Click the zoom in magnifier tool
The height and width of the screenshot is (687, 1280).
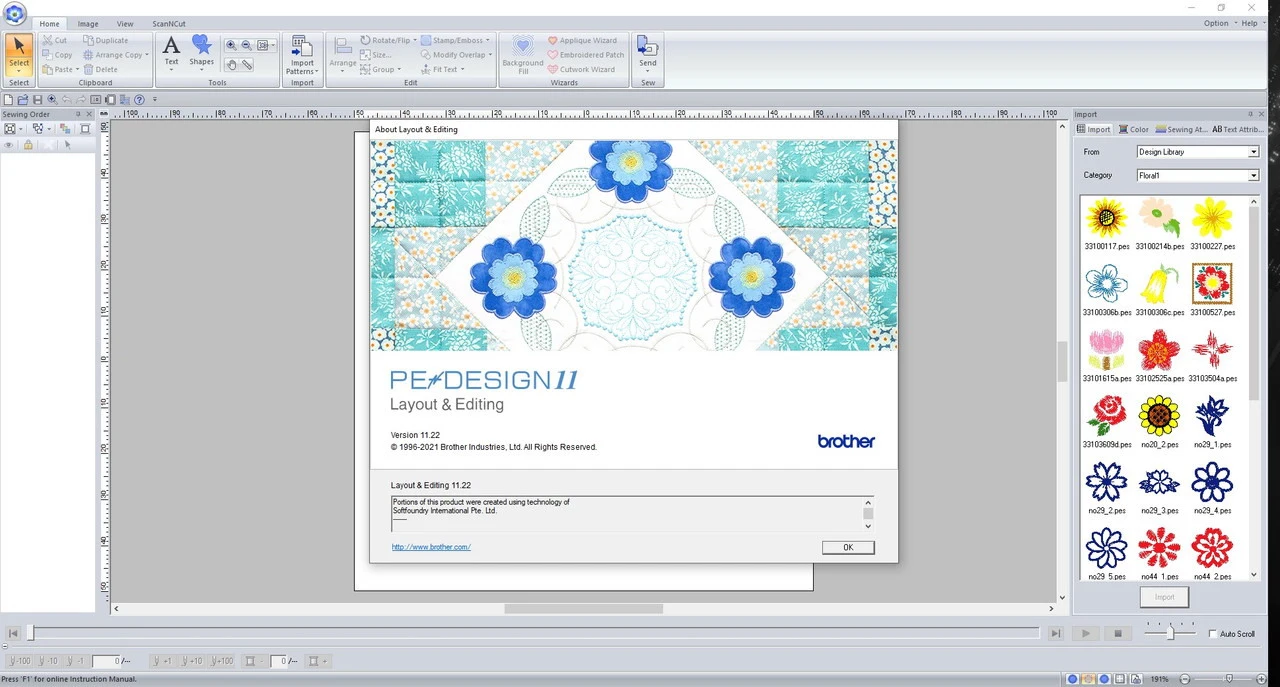tap(232, 45)
